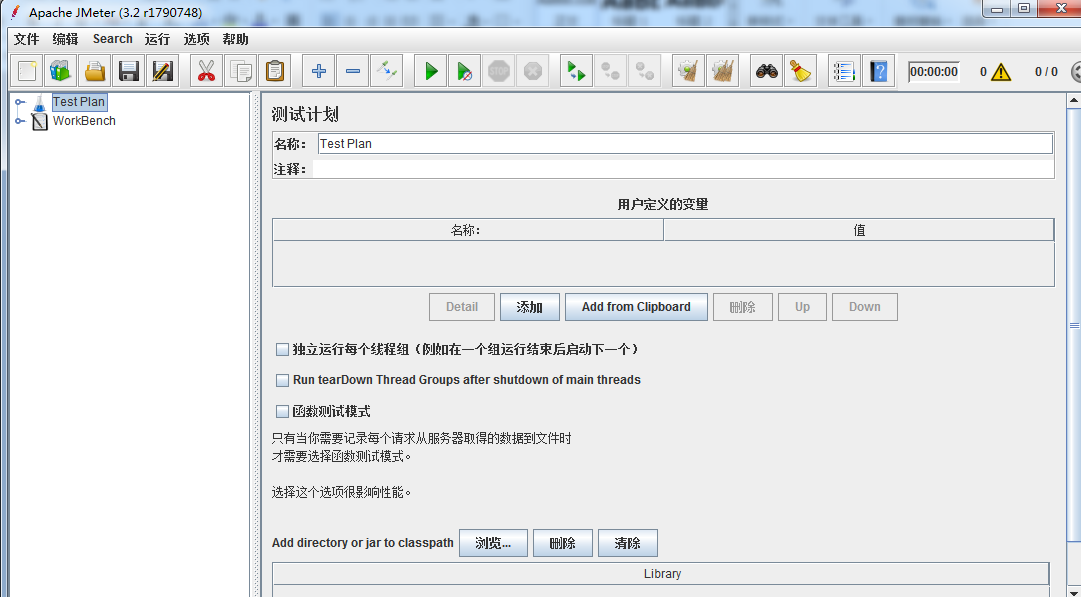This screenshot has height=597, width=1081.
Task: Enable 独立运行每个线程组 checkbox
Action: point(282,350)
